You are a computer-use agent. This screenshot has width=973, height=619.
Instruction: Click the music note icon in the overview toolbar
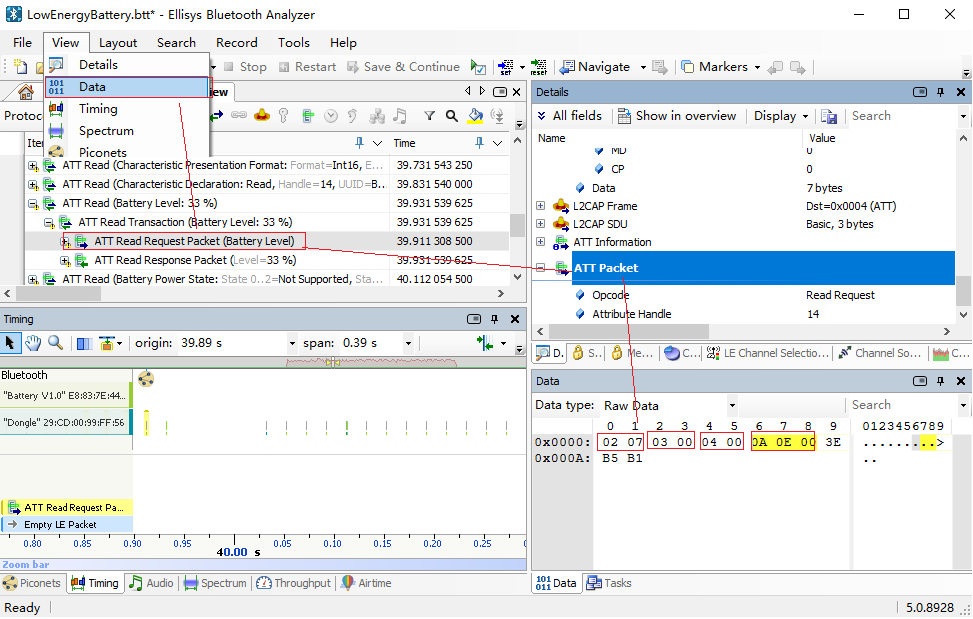click(400, 115)
